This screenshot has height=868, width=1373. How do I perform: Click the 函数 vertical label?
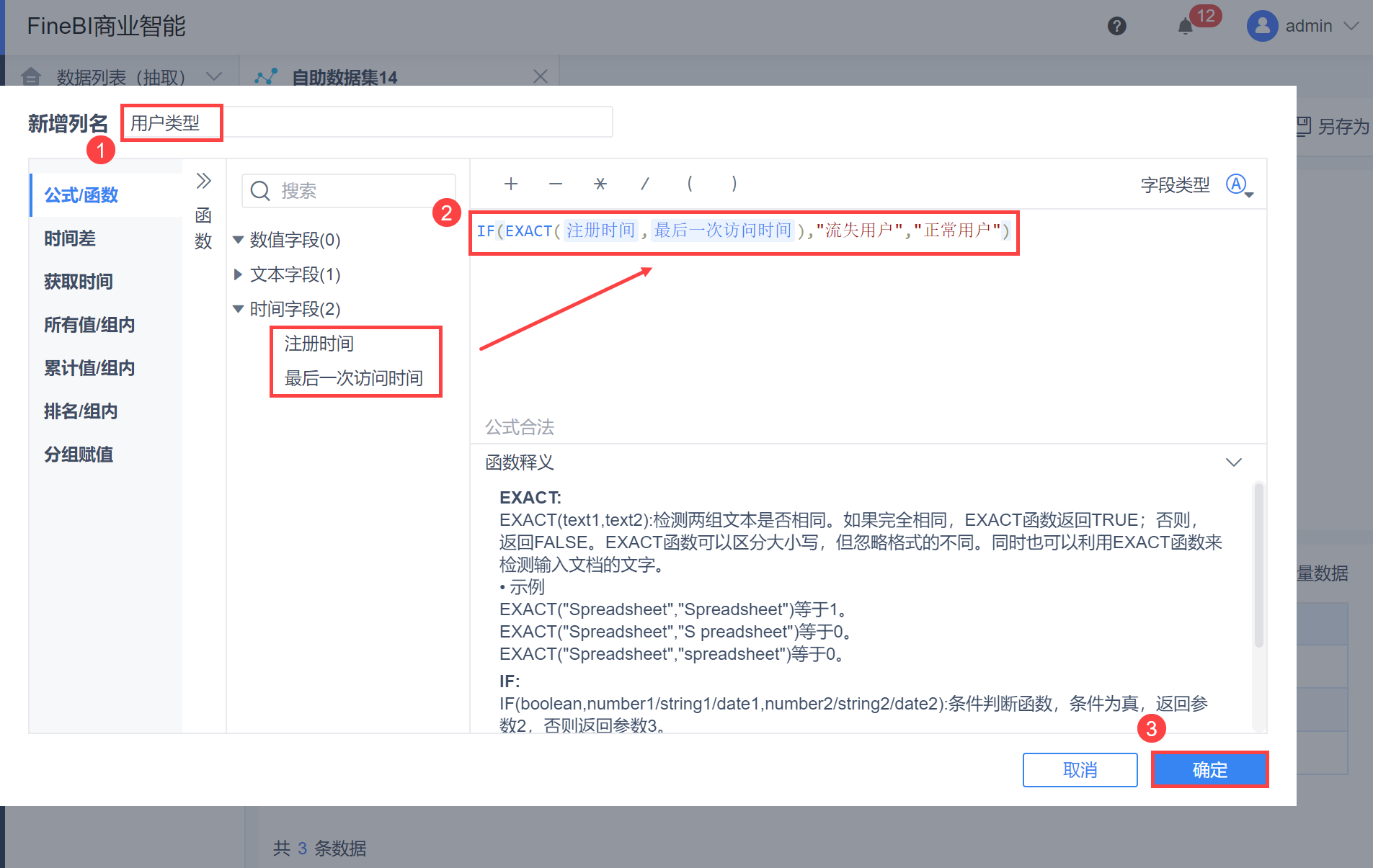pos(204,228)
